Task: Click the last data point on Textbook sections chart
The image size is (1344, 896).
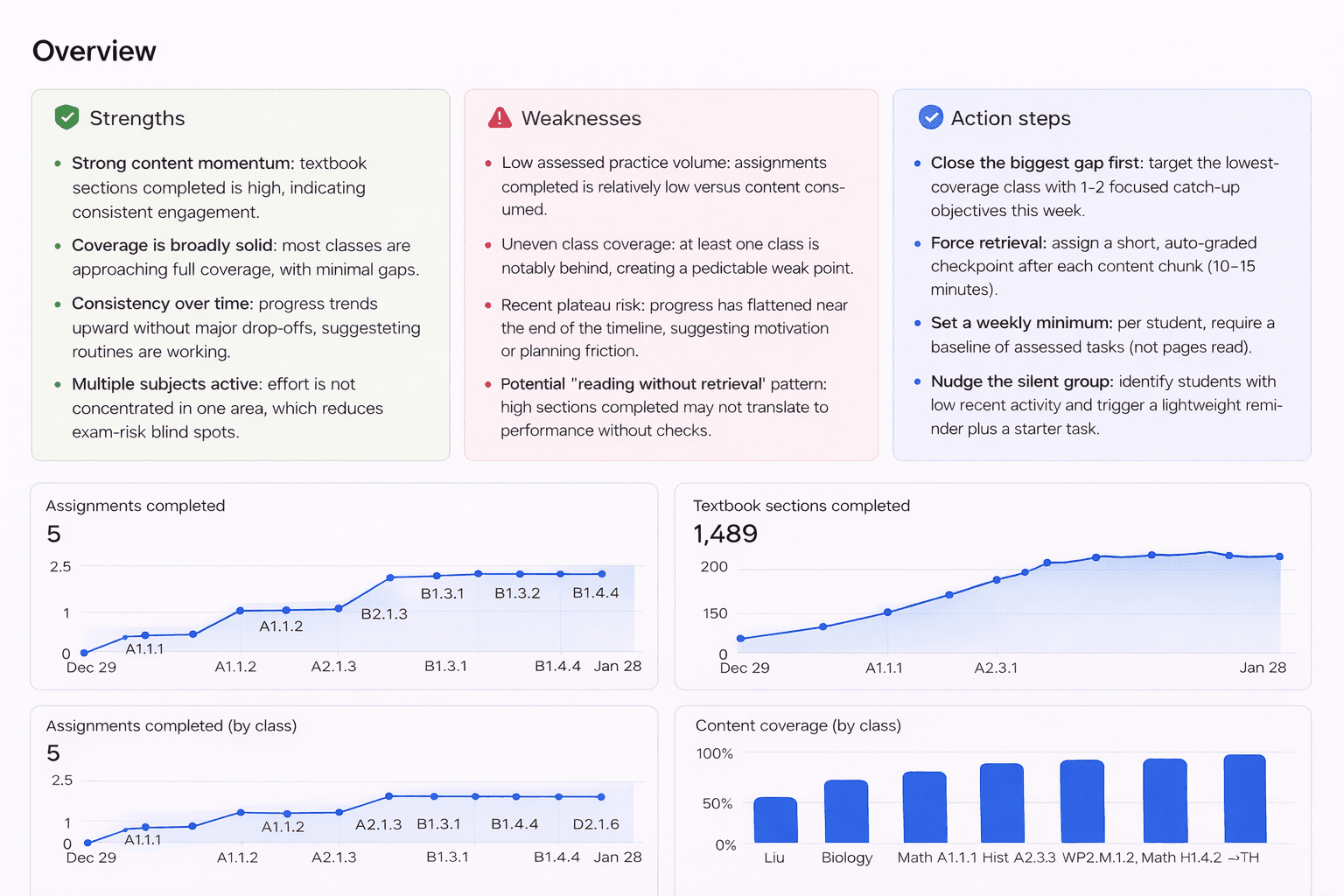Action: click(1279, 556)
